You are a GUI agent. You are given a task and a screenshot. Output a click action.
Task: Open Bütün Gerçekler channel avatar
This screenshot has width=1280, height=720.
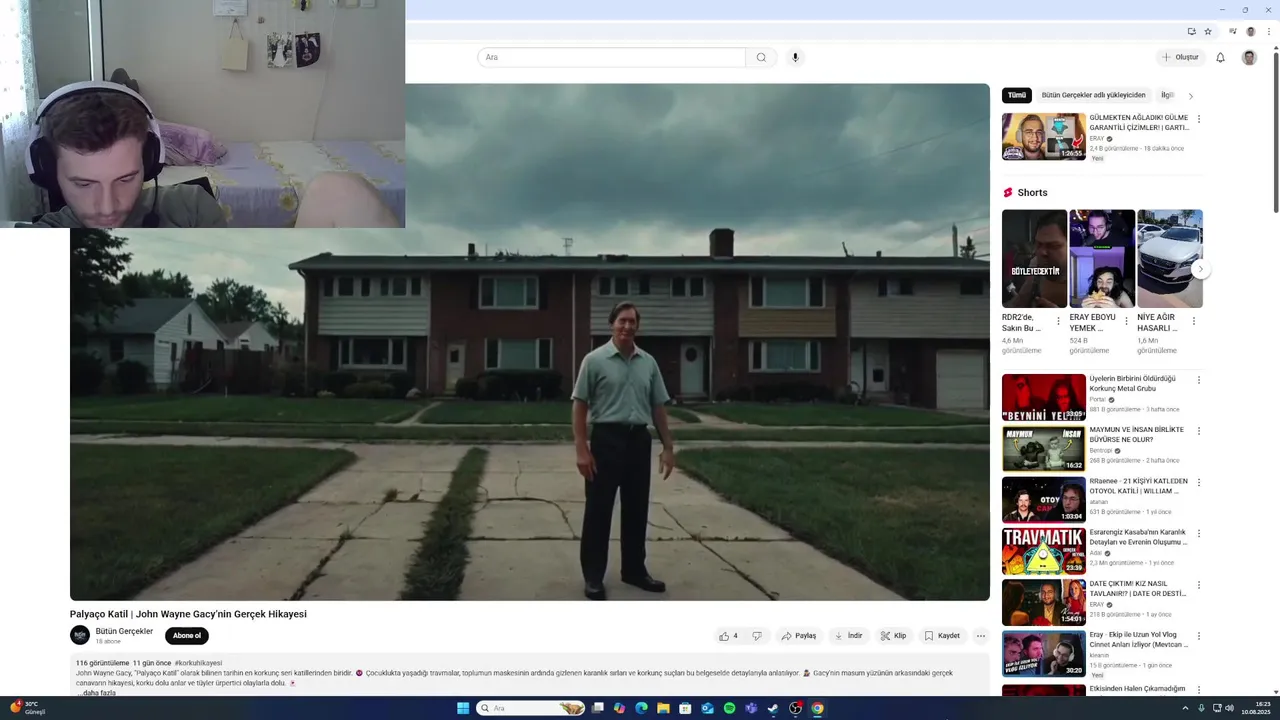tap(80, 635)
